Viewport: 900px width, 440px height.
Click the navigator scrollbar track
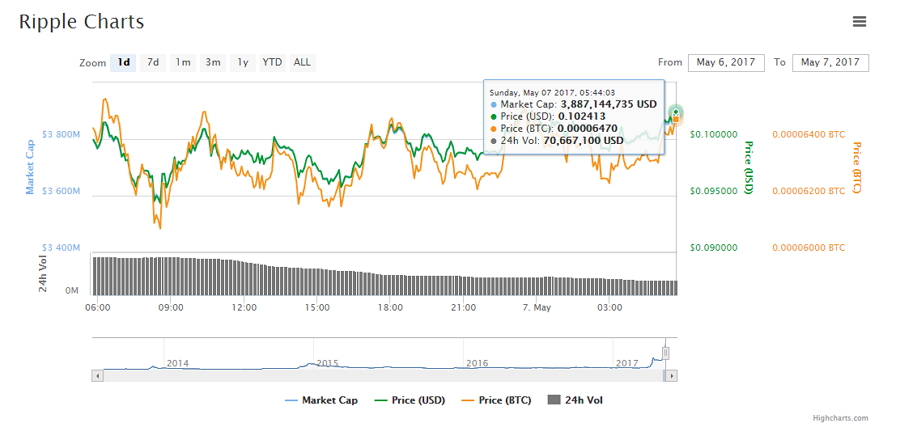click(x=383, y=376)
